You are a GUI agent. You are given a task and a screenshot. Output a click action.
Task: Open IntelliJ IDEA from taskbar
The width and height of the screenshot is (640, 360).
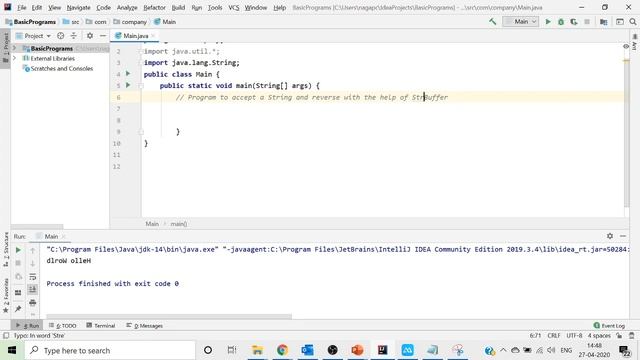pos(382,350)
